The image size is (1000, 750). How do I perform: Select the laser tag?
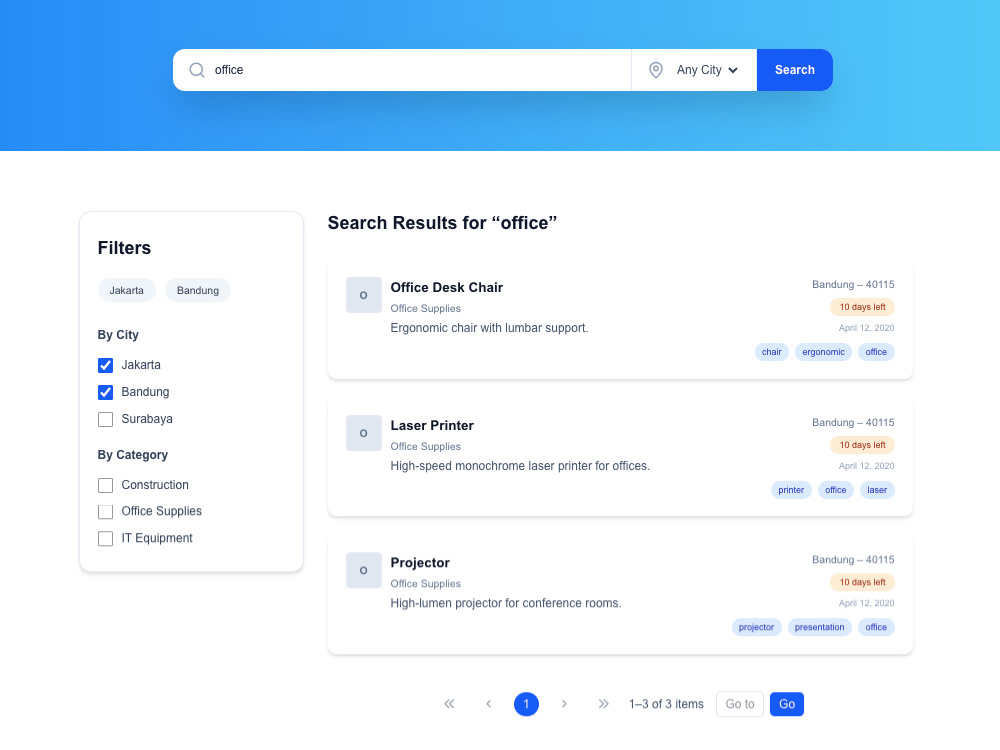tap(877, 490)
